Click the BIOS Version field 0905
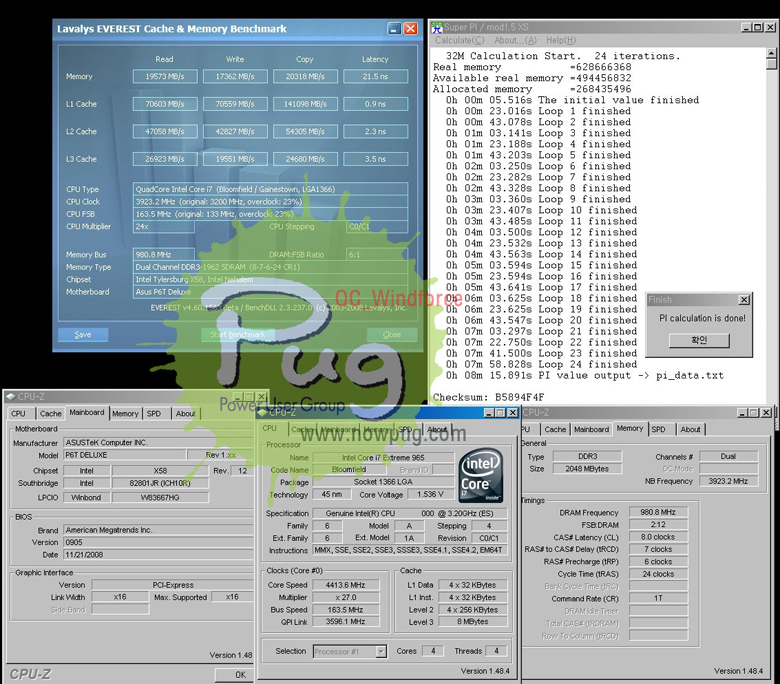Image resolution: width=780 pixels, height=684 pixels. (158, 542)
